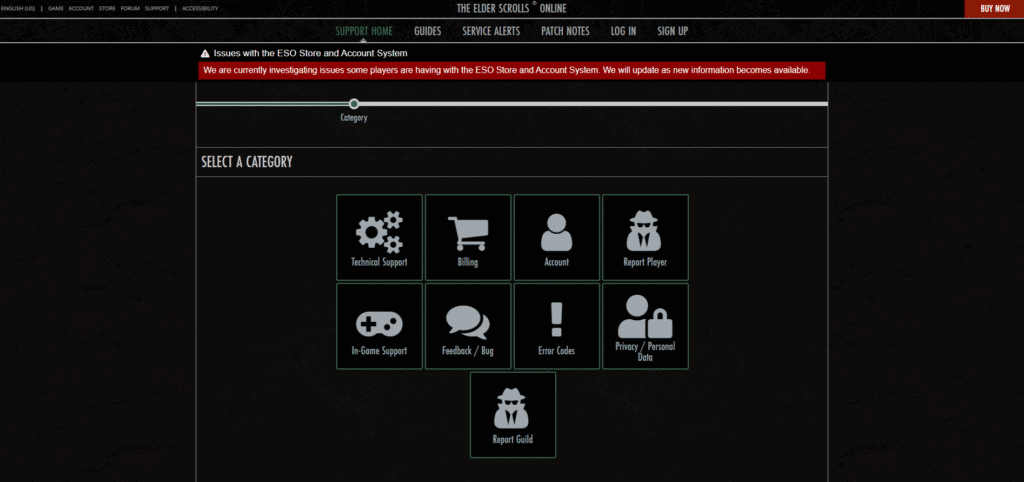The height and width of the screenshot is (482, 1024).
Task: Open the English (US) language selector
Action: pos(18,8)
